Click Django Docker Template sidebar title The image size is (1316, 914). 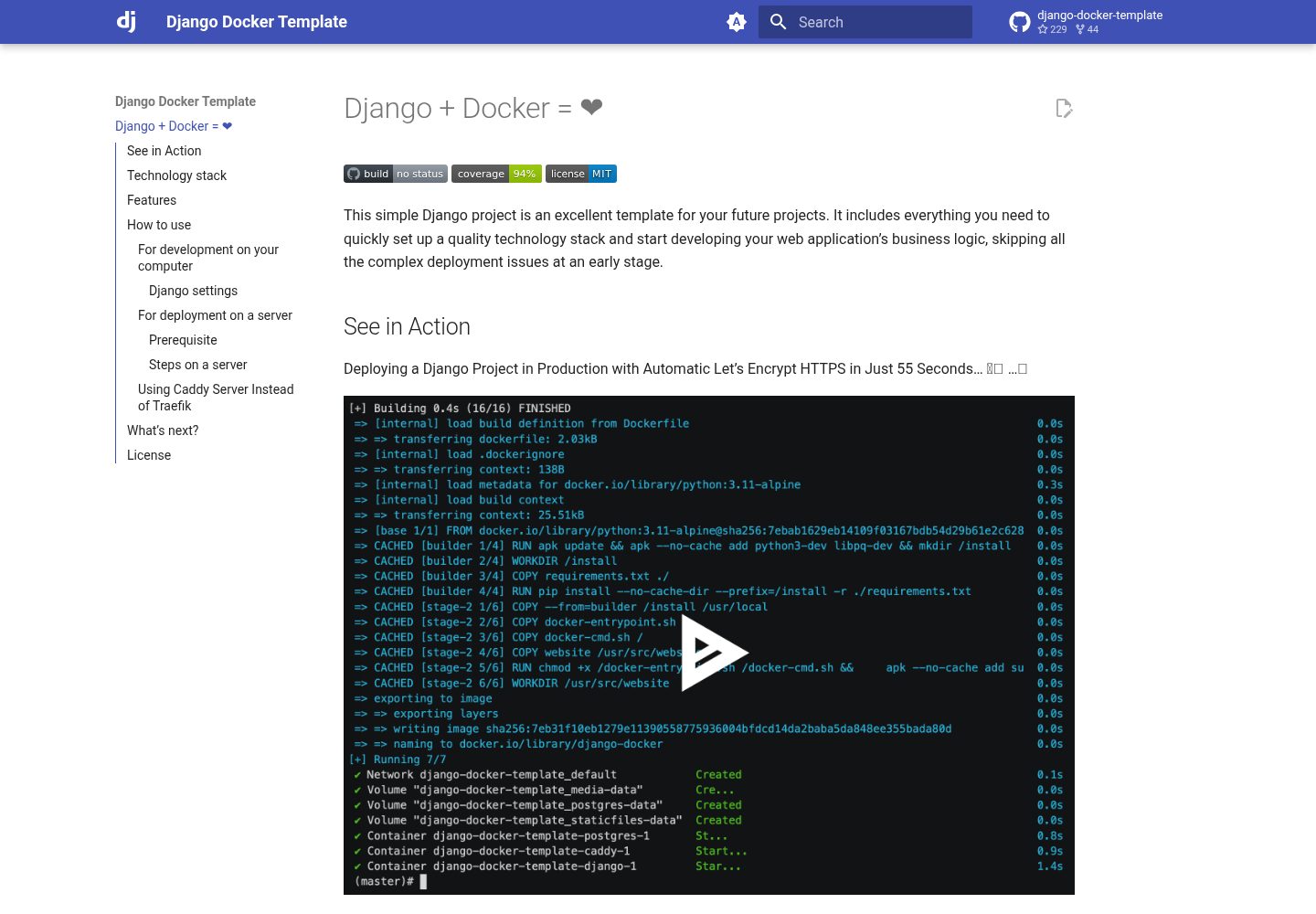[186, 101]
